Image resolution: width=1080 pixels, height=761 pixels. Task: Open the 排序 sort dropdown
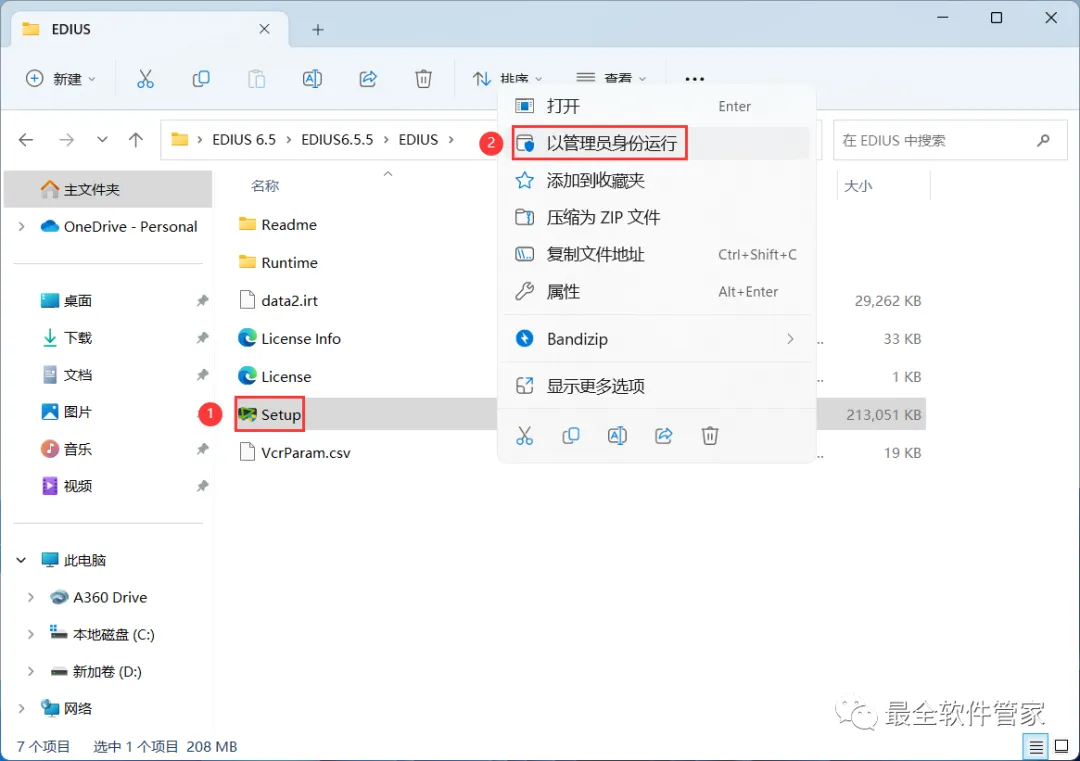[508, 79]
